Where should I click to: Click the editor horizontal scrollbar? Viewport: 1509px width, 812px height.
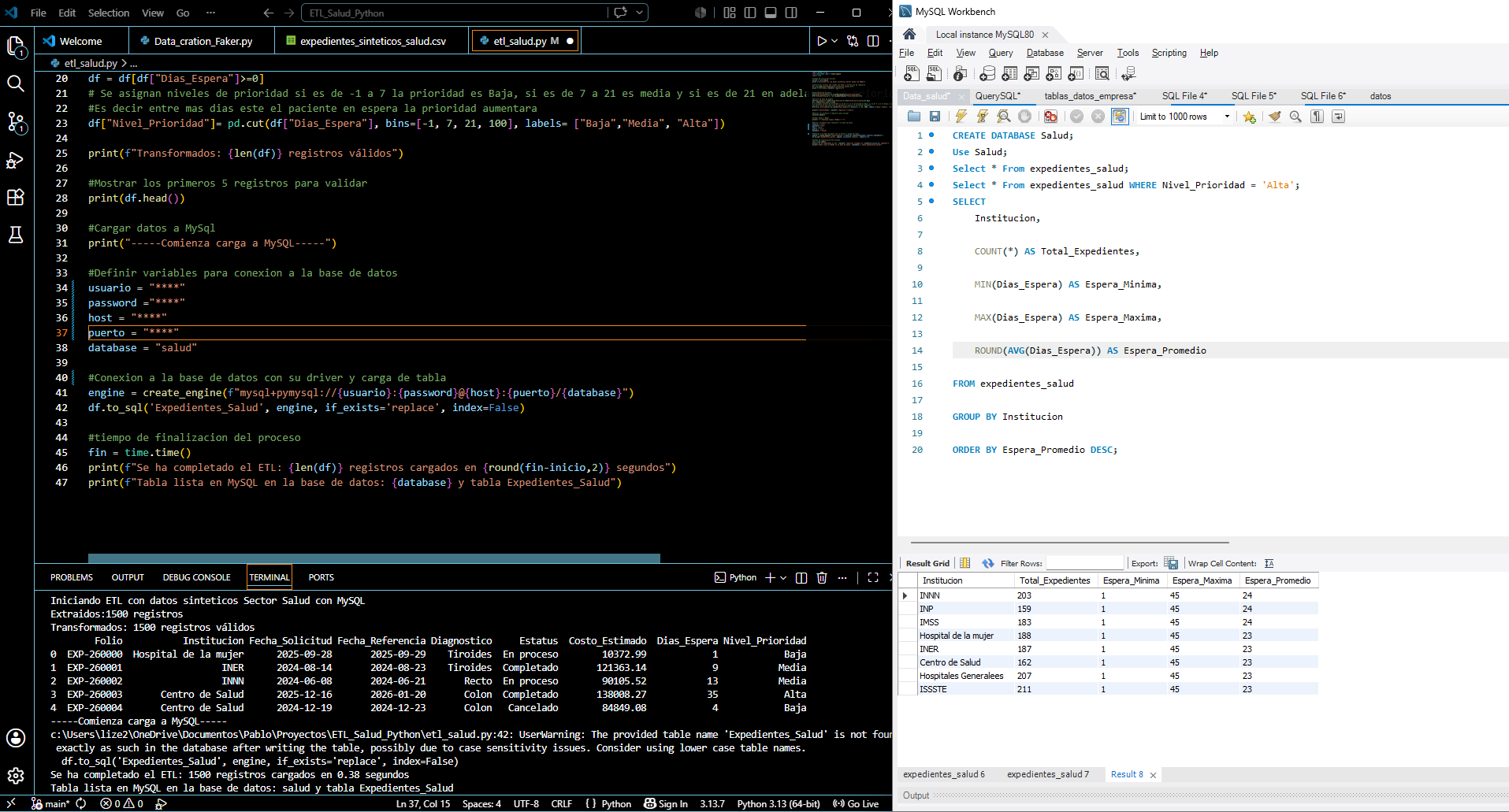374,558
